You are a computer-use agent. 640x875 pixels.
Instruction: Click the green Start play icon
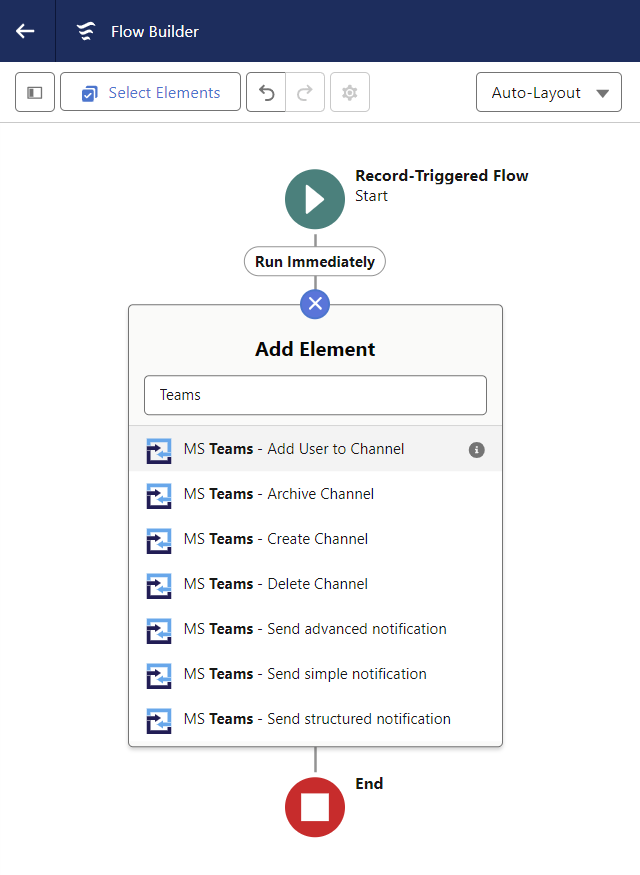click(315, 199)
